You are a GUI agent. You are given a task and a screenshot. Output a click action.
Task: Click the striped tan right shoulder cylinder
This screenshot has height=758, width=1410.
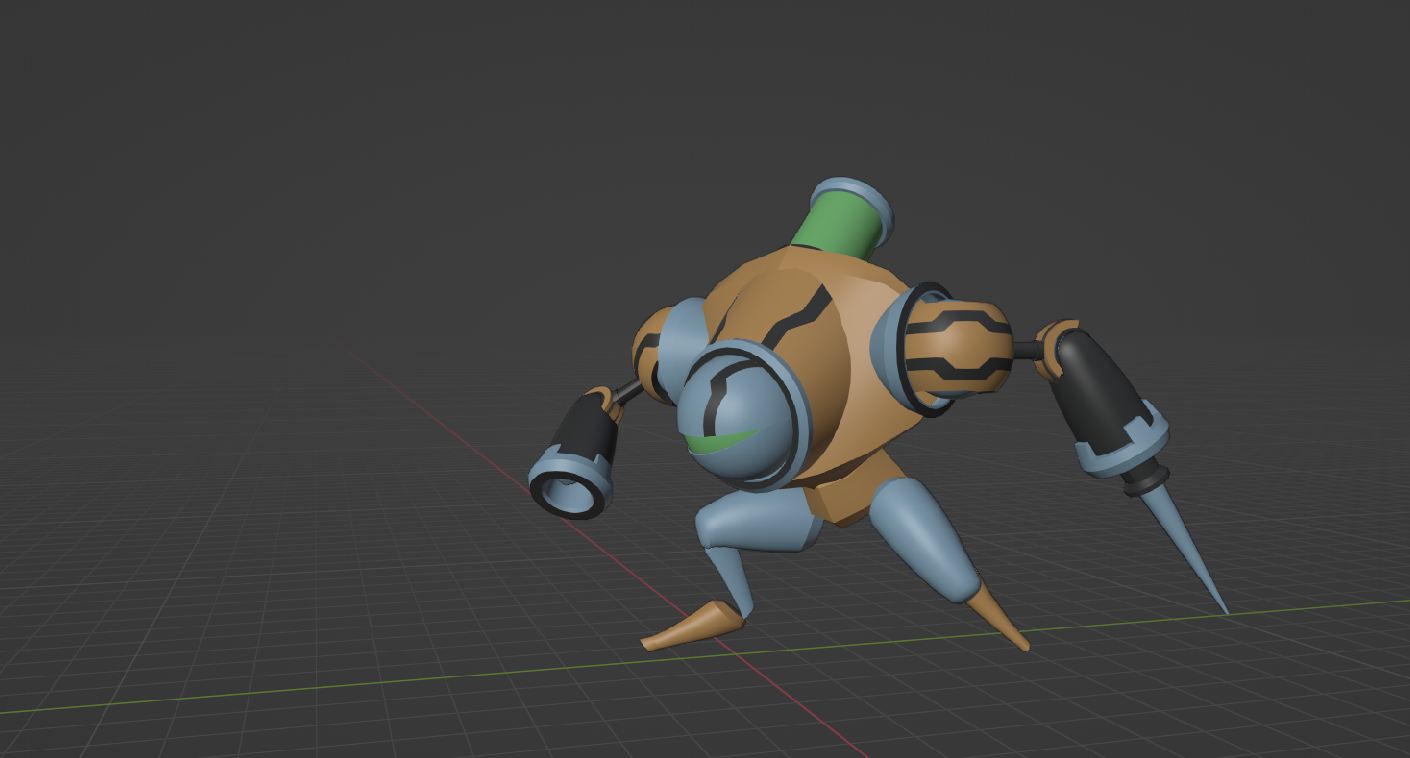click(957, 347)
